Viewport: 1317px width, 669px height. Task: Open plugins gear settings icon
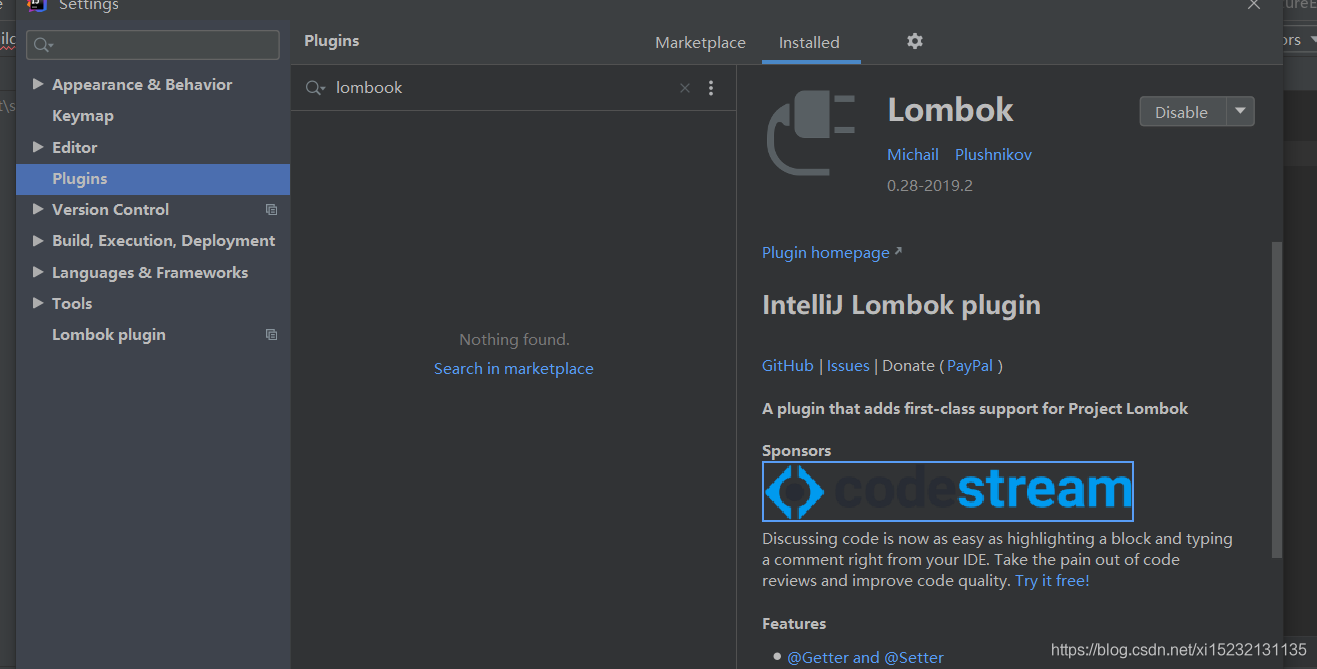(x=914, y=41)
